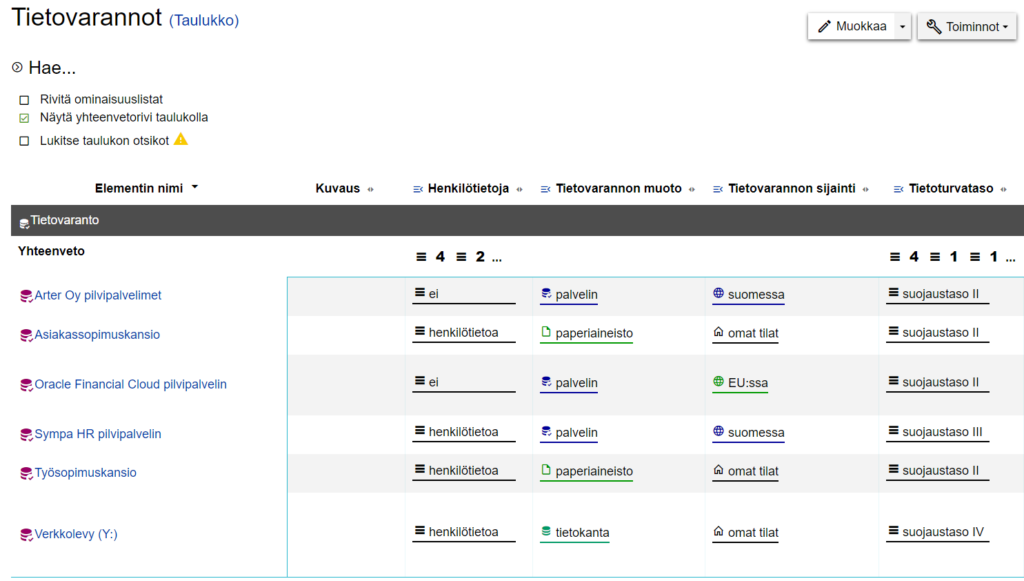Click the server icon in Sympa HR row

(x=546, y=431)
